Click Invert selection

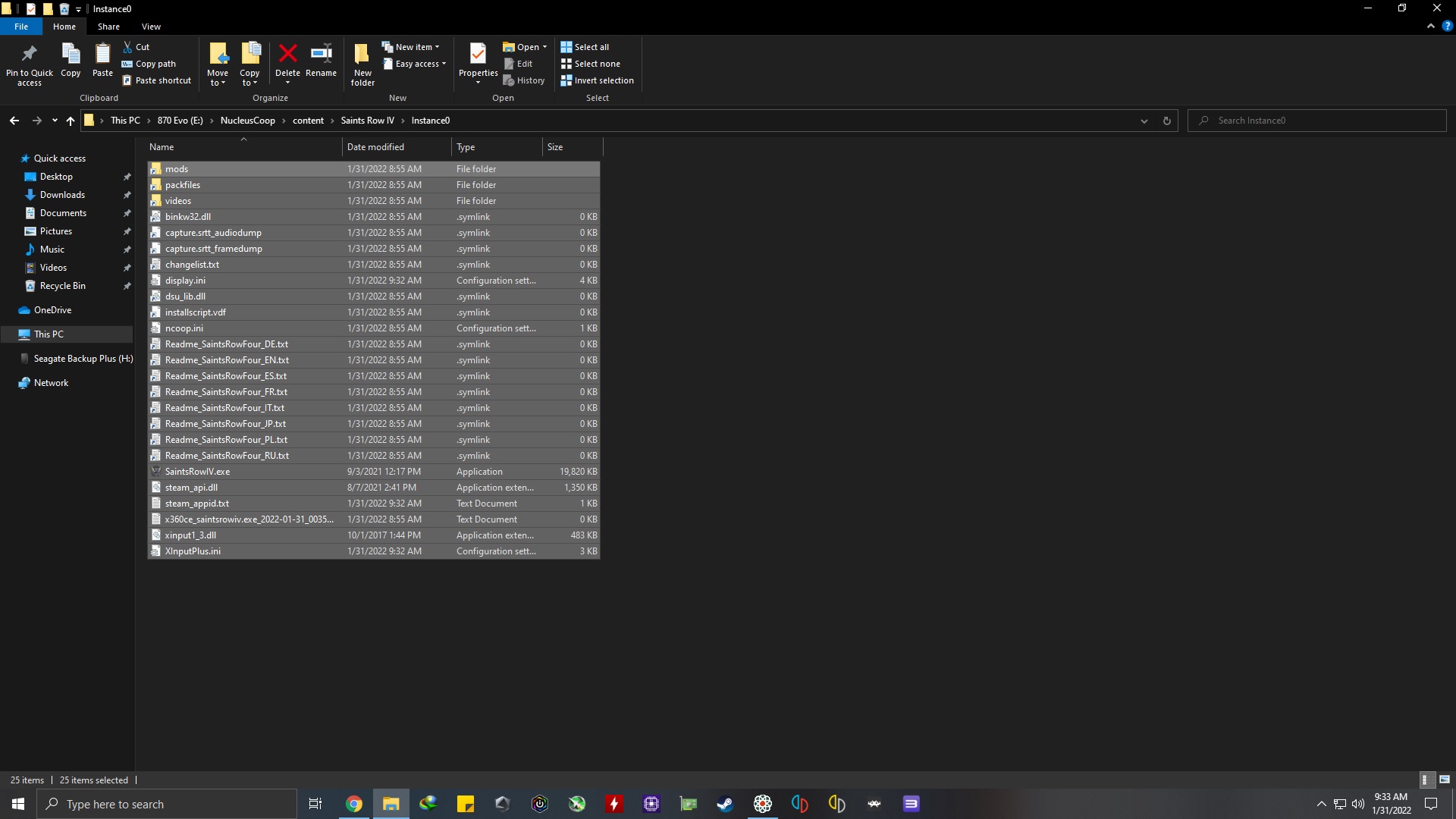[597, 80]
